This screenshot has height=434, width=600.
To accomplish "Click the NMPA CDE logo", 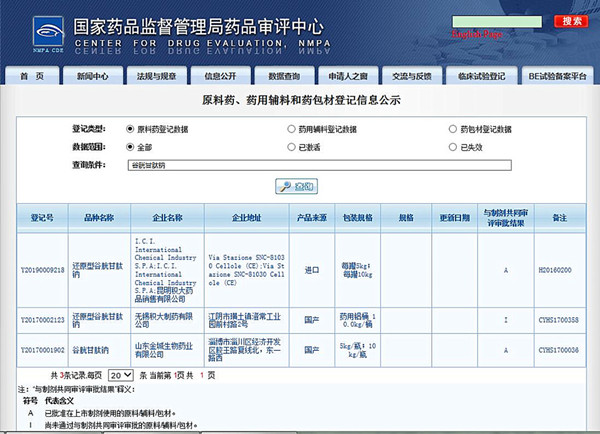I will [30, 28].
